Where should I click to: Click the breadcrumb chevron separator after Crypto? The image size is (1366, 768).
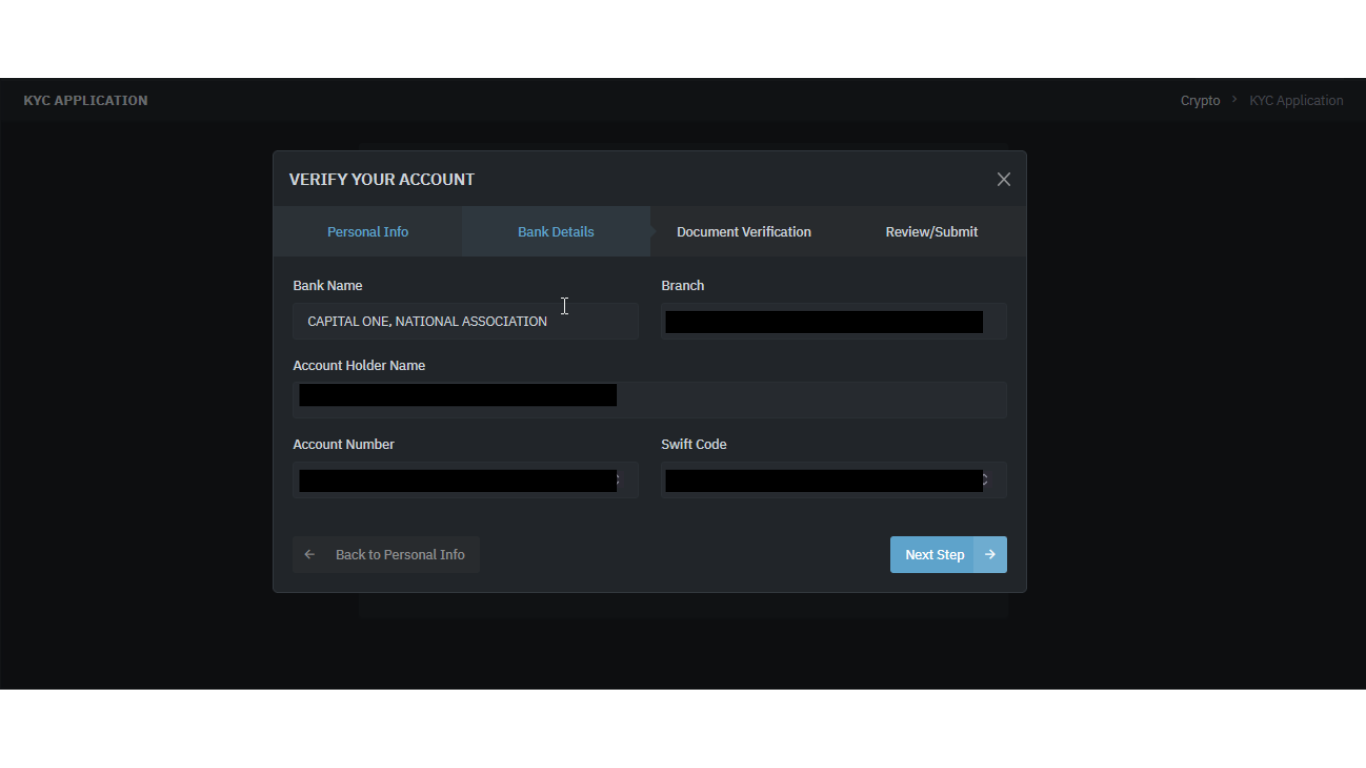(1235, 100)
